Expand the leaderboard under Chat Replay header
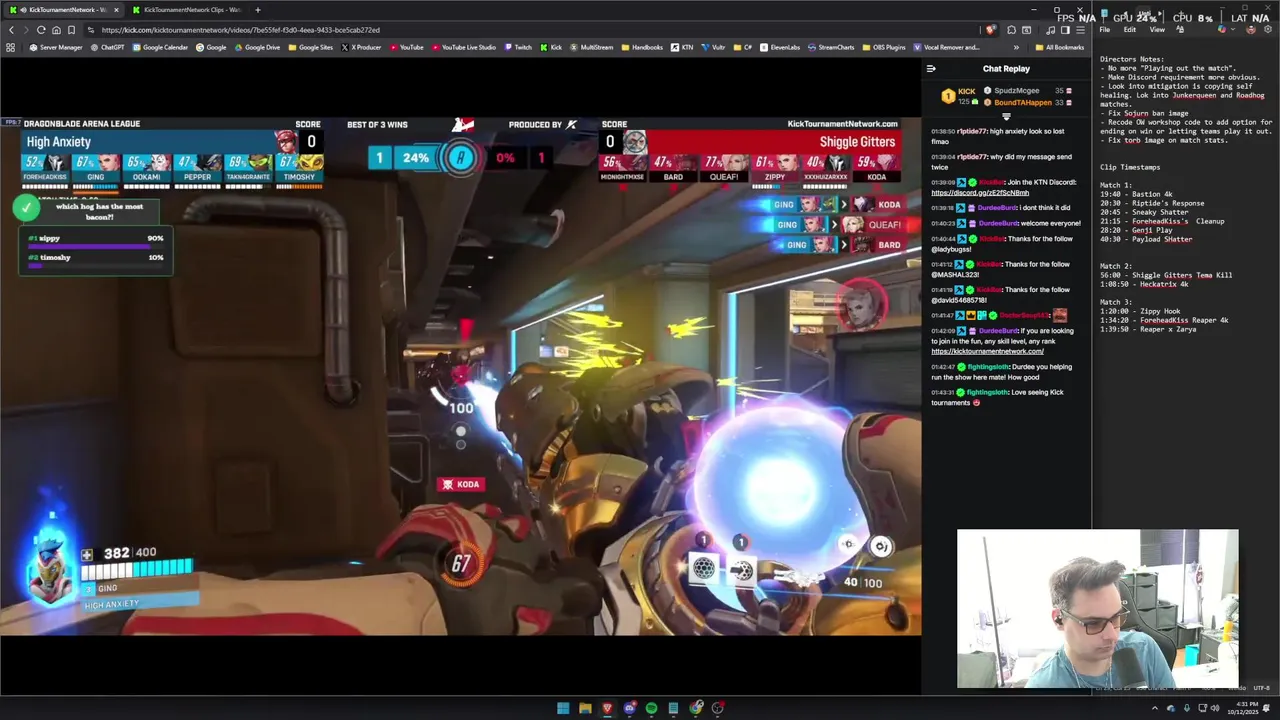 1006,117
